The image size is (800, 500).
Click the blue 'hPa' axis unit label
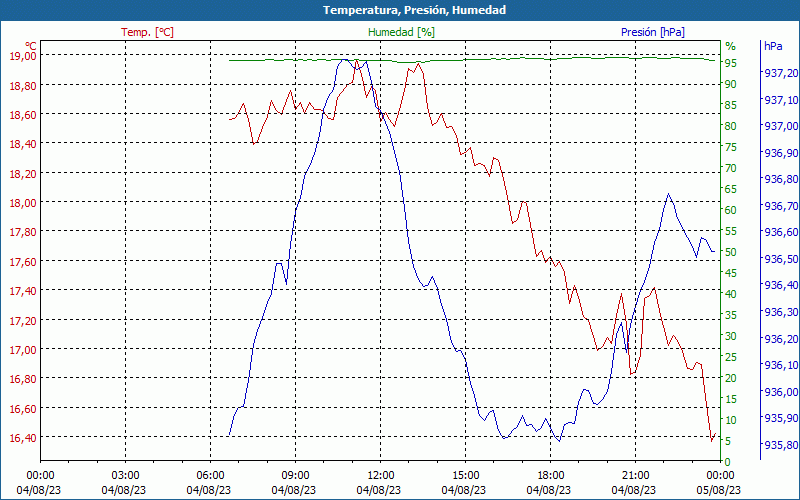click(x=773, y=46)
